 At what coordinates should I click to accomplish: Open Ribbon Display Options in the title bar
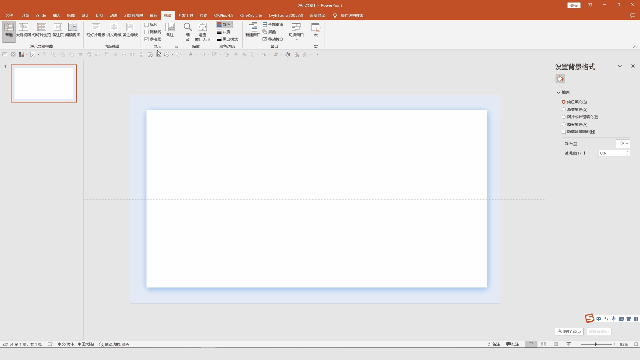point(590,5)
